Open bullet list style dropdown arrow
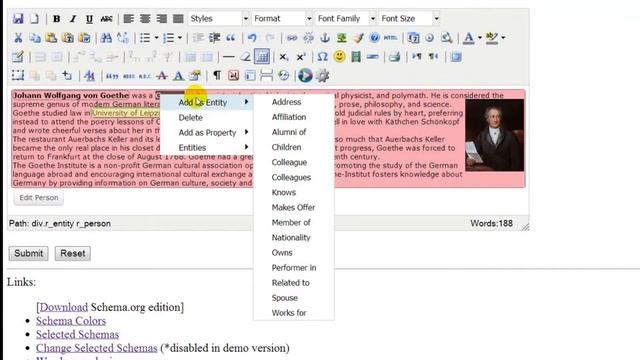Screen dimensions: 640x360 [x=156, y=38]
